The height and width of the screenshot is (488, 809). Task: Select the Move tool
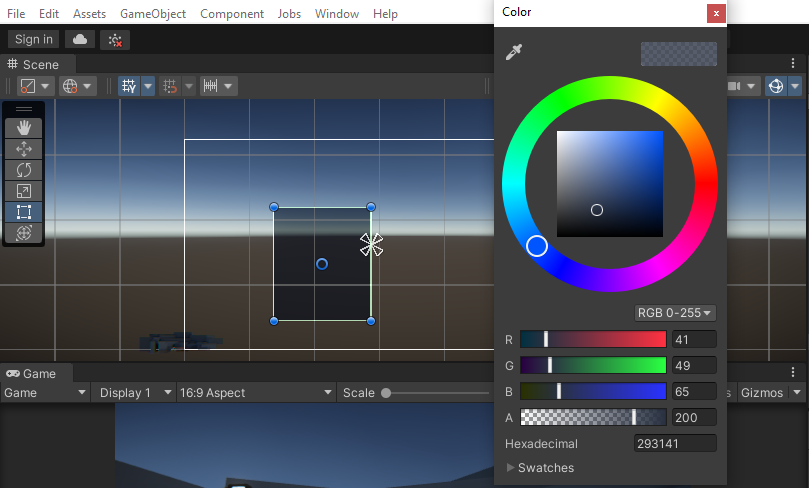(24, 148)
